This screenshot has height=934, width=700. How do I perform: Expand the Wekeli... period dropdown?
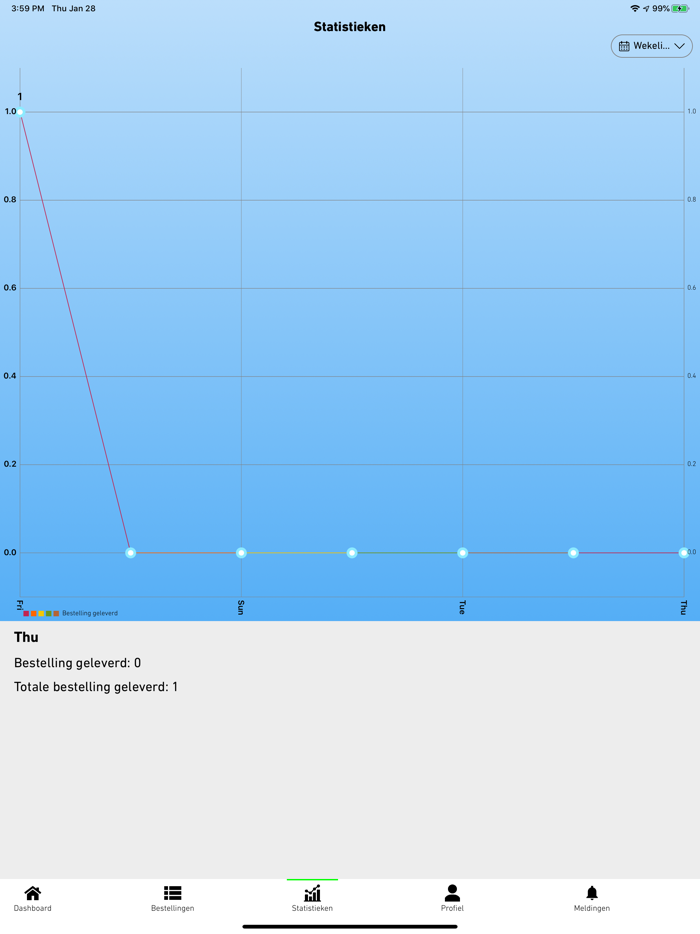652,46
